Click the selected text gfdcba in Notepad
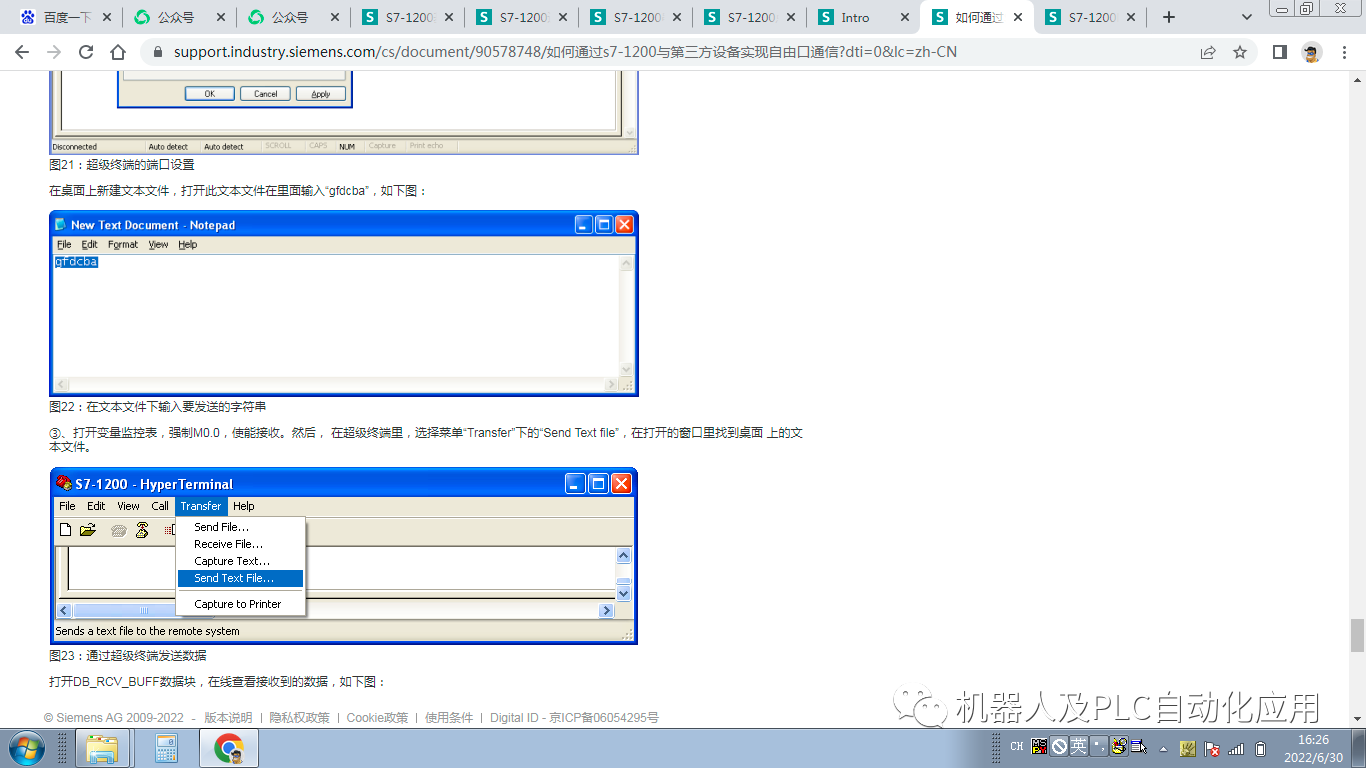 tap(76, 262)
